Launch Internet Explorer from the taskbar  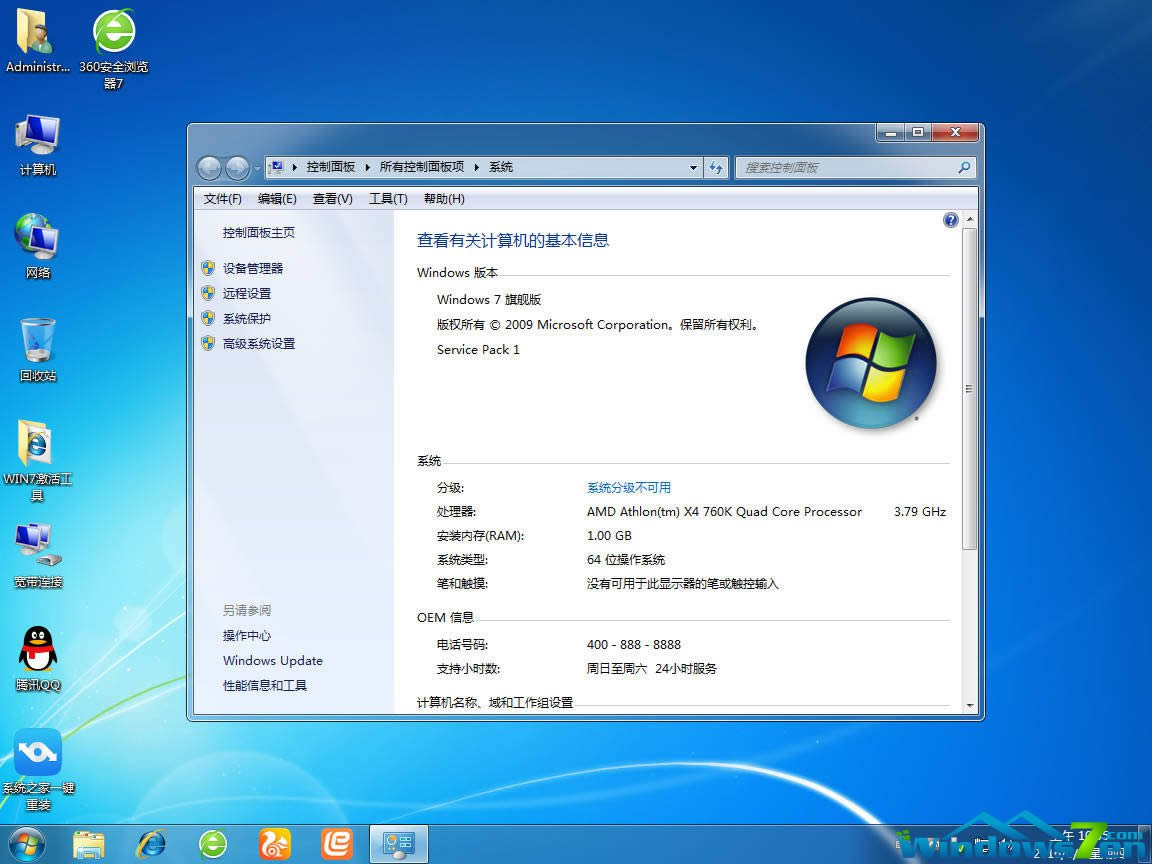click(151, 843)
